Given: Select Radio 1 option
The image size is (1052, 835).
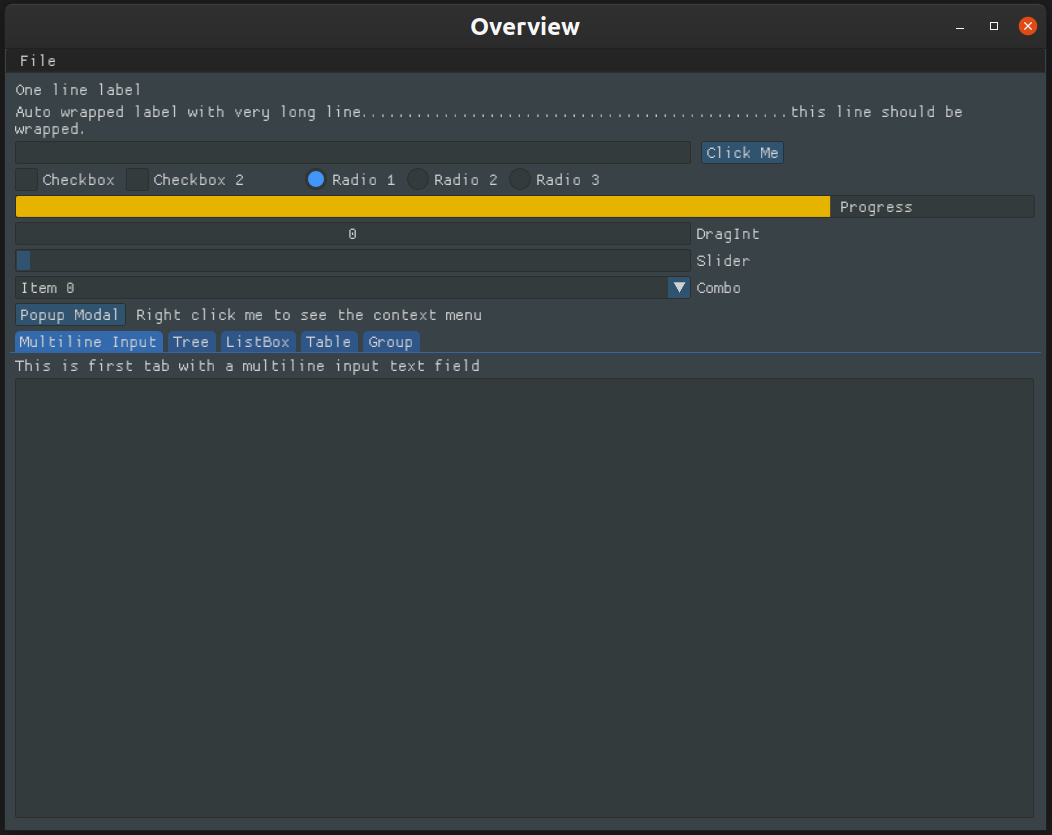Looking at the screenshot, I should coord(316,180).
